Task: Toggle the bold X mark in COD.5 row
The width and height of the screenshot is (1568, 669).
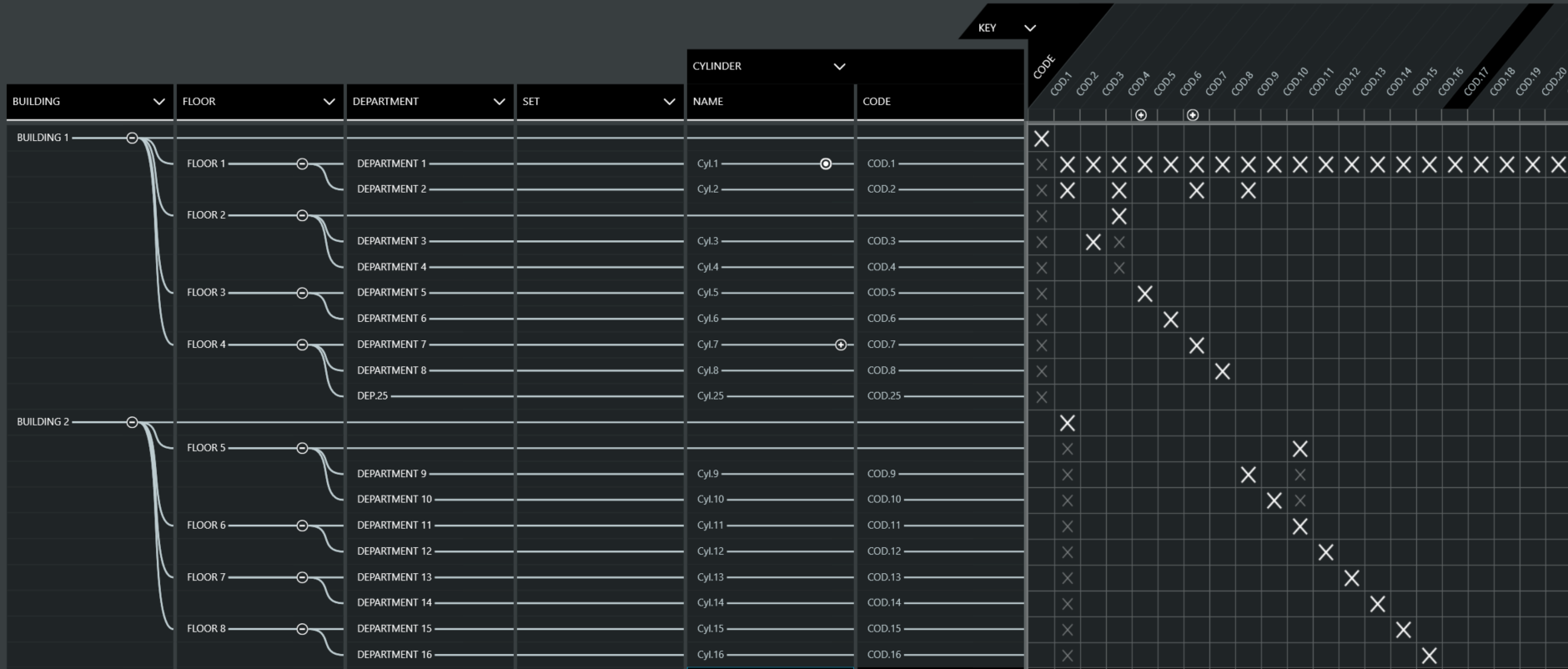Action: click(1145, 294)
